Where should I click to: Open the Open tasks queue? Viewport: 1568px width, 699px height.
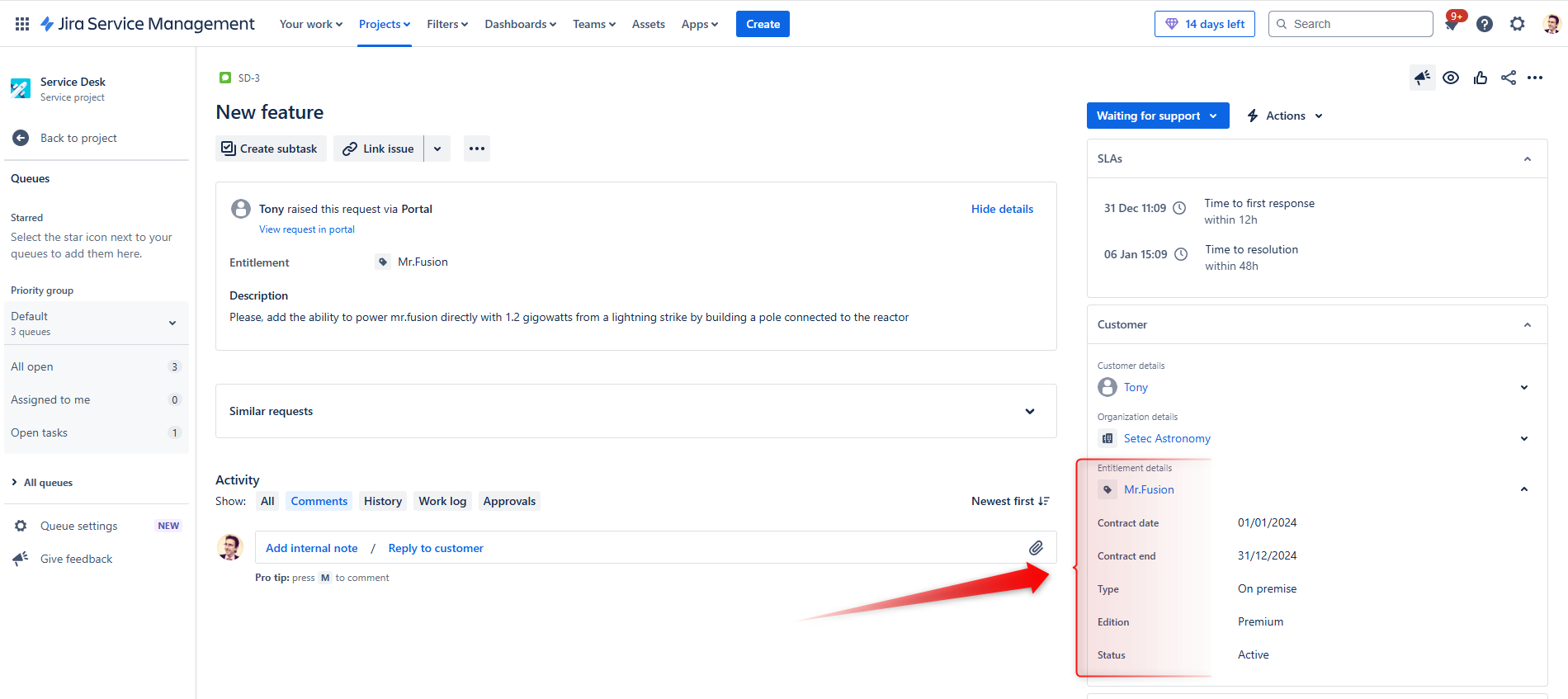click(x=97, y=432)
